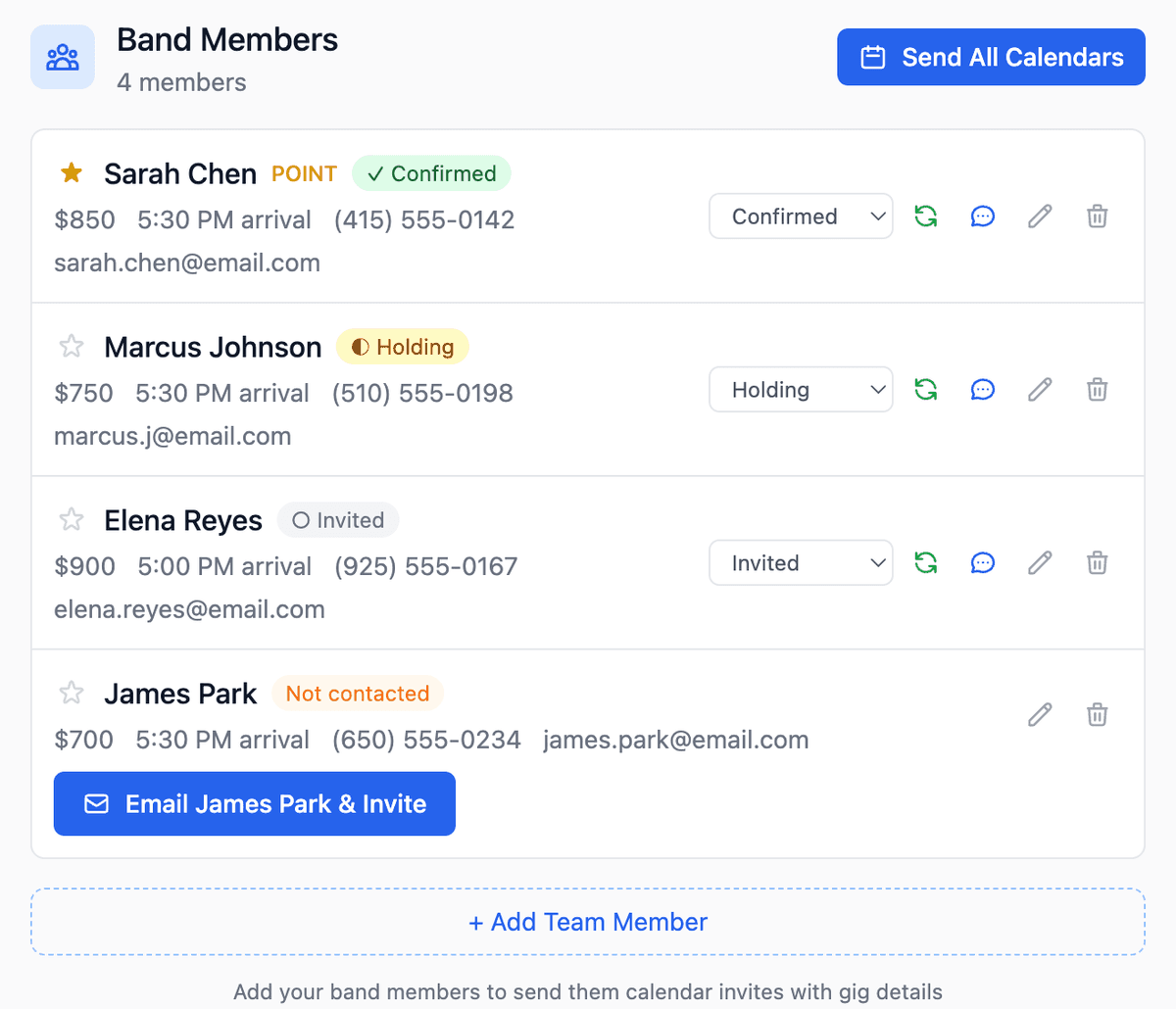Click Send All Calendars
Viewport: 1176px width, 1009px height.
coord(990,57)
